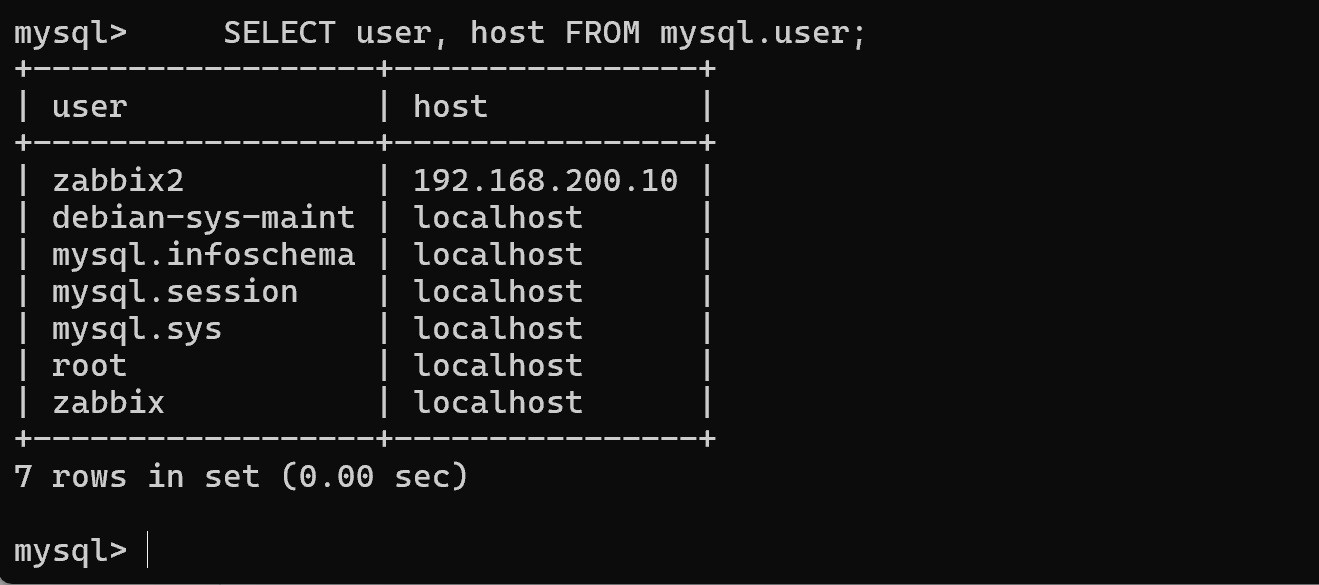1319x585 pixels.
Task: Click the "7 rows in set" result line
Action: tap(241, 476)
